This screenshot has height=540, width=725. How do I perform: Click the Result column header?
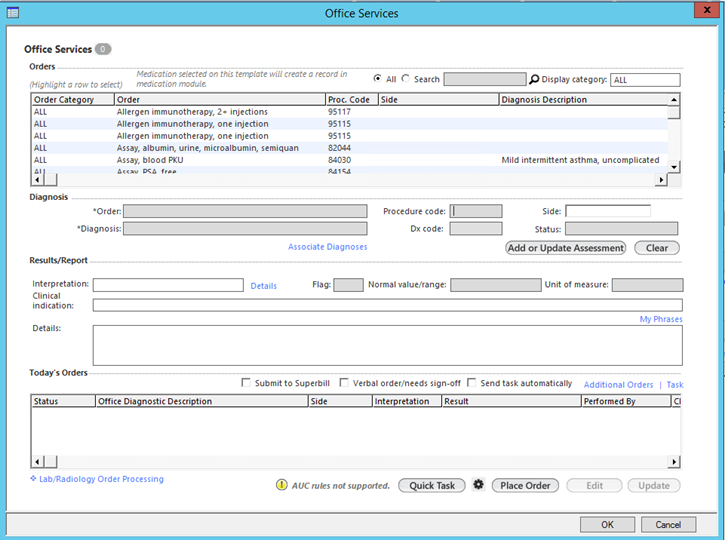coord(511,401)
